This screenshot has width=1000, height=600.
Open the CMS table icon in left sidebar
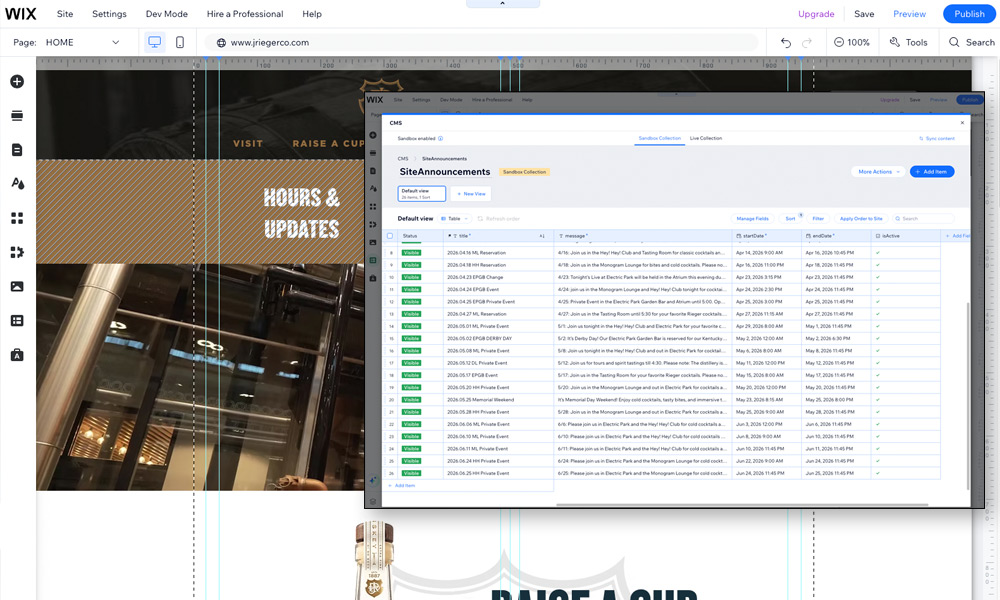click(x=17, y=321)
